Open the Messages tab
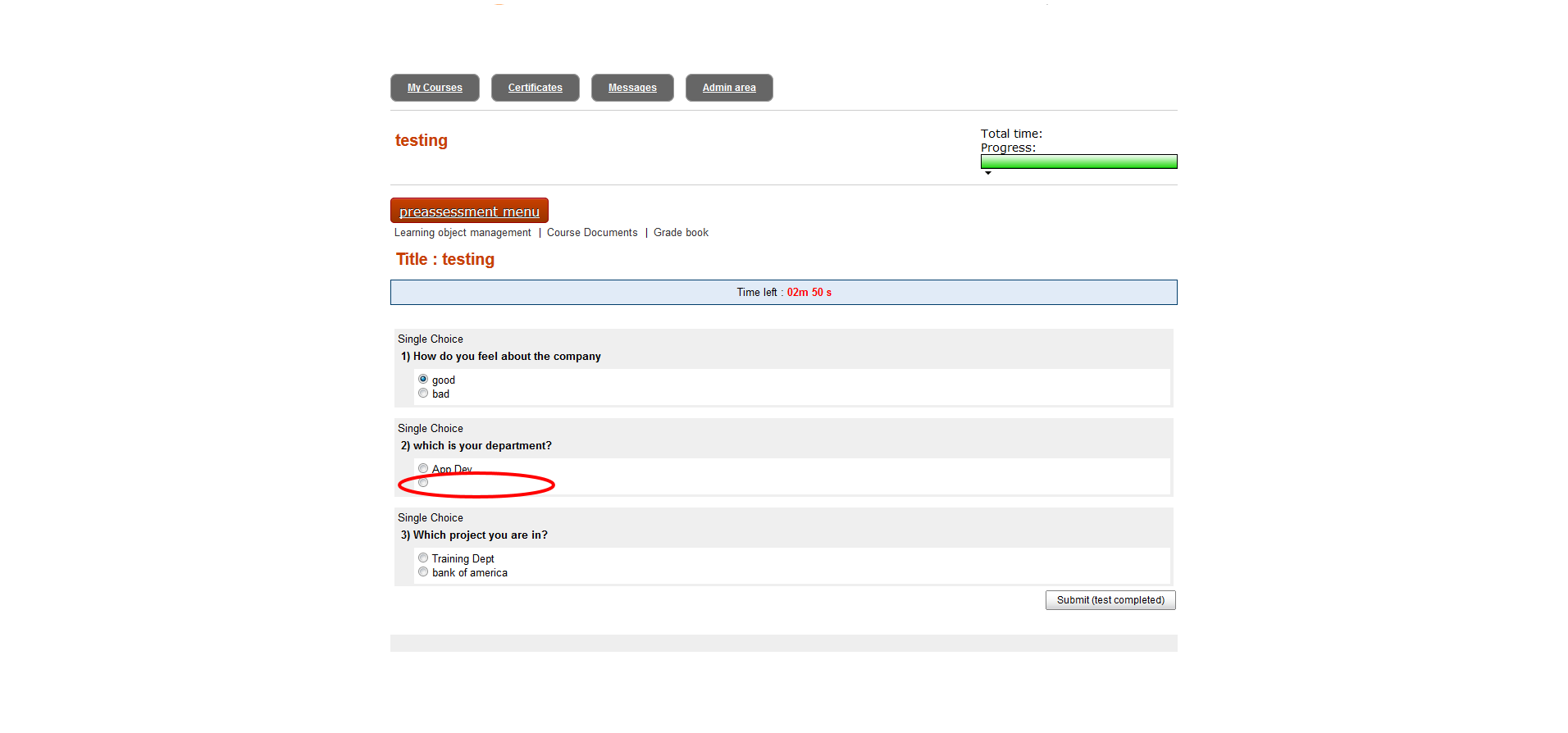This screenshot has width=1568, height=733. click(632, 88)
